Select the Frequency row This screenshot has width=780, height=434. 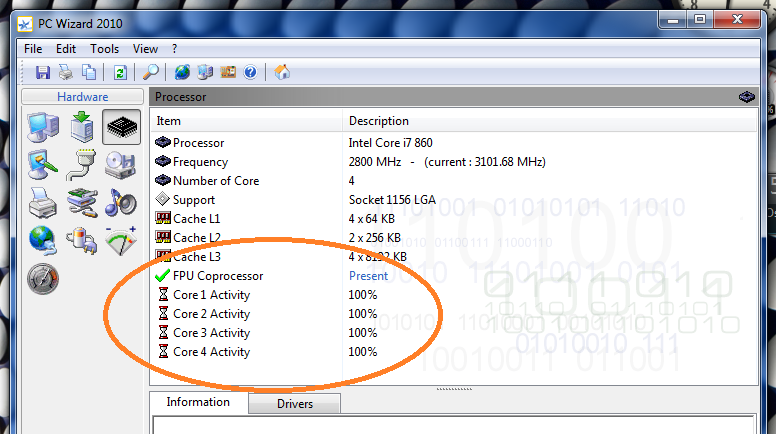click(x=454, y=162)
